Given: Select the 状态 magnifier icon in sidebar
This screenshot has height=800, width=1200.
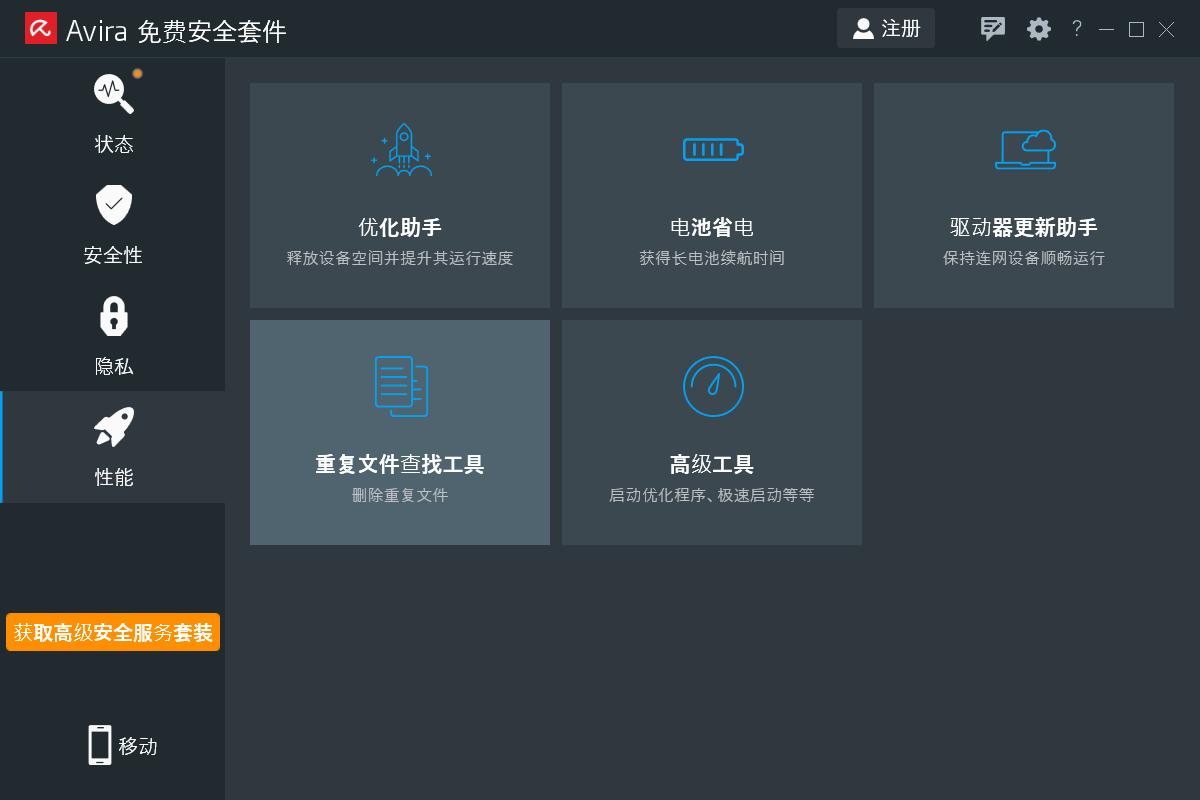Looking at the screenshot, I should click(x=113, y=91).
